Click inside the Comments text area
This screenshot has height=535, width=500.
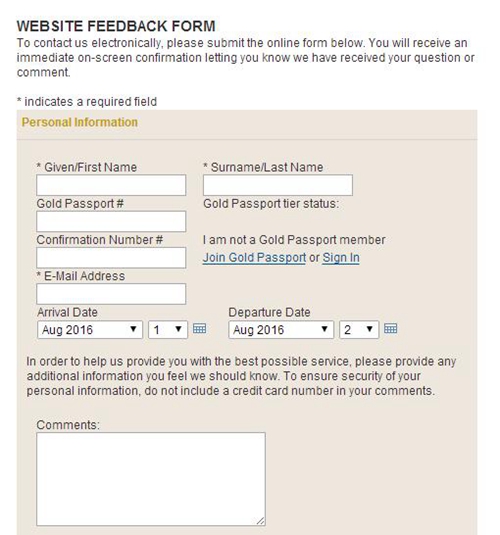point(151,479)
